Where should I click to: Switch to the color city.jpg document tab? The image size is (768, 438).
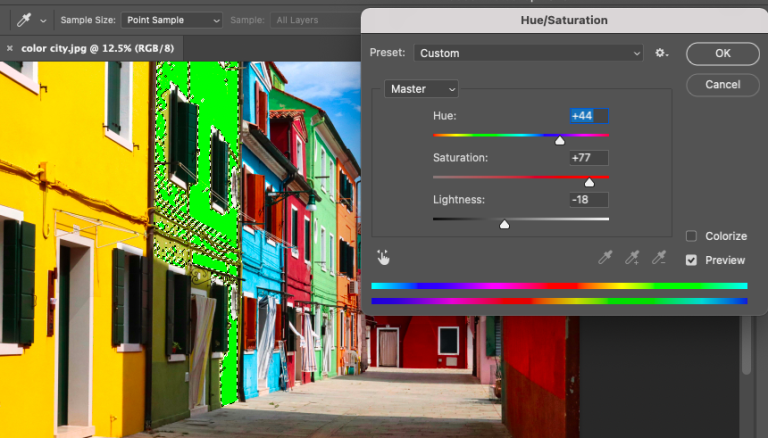click(x=97, y=49)
